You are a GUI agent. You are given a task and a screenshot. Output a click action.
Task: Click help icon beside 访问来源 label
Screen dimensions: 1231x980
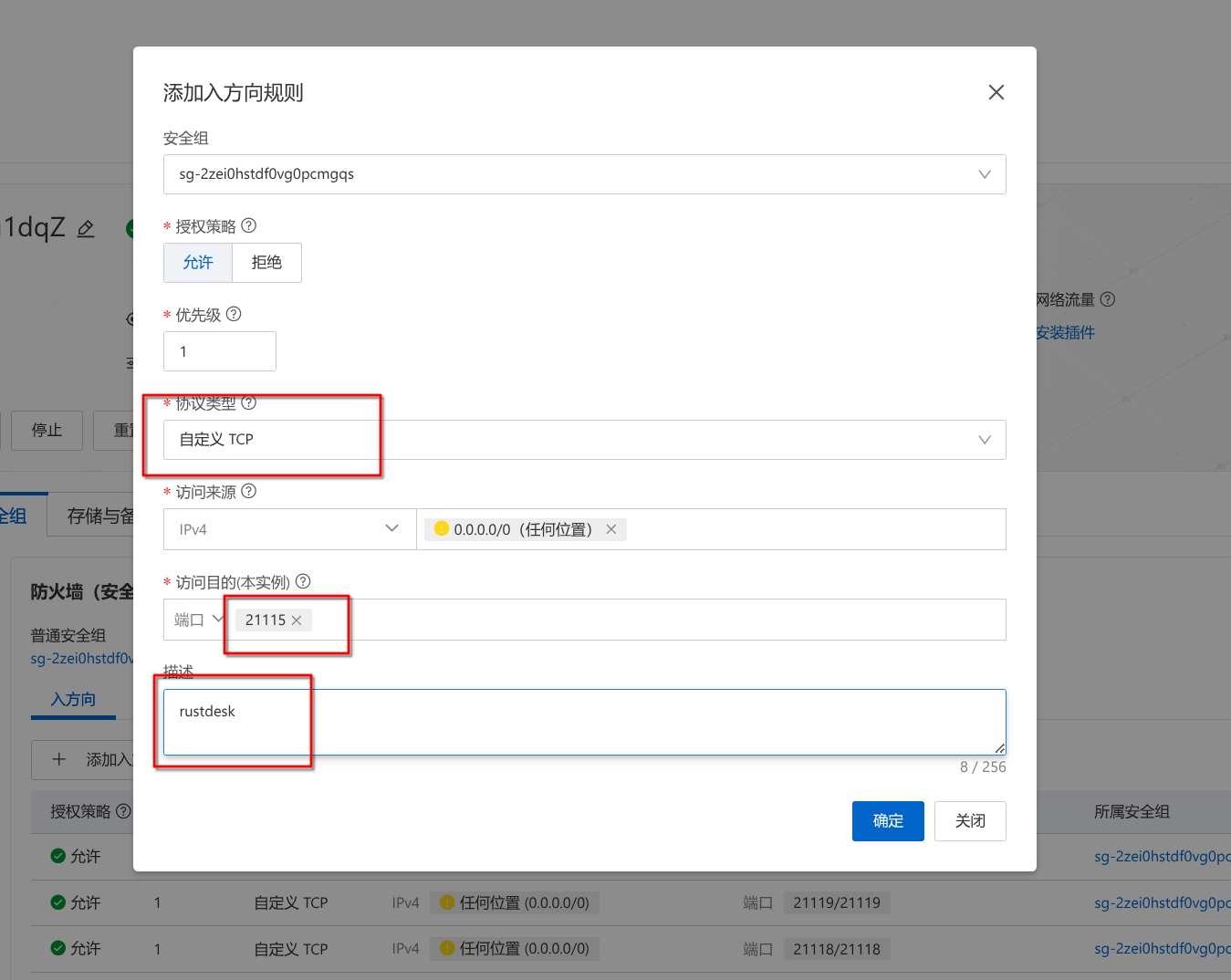pos(248,491)
